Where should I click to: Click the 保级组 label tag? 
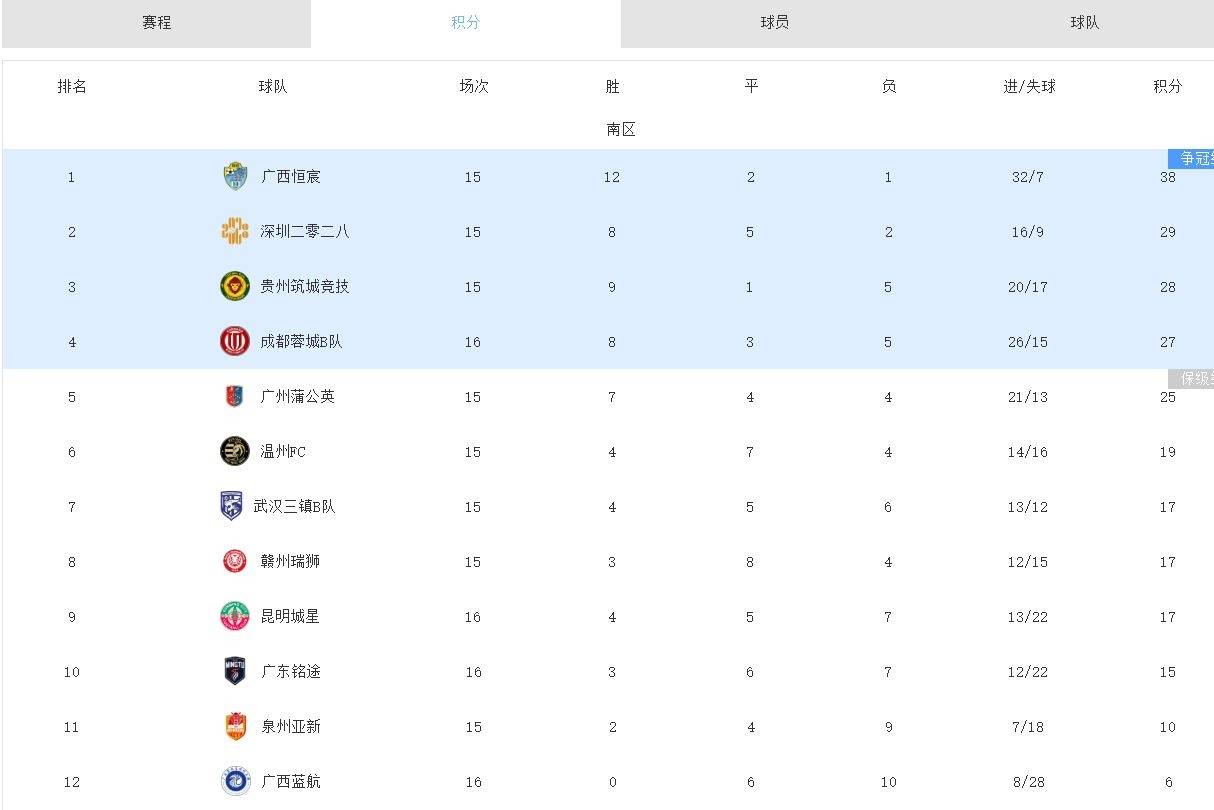pyautogui.click(x=1192, y=379)
